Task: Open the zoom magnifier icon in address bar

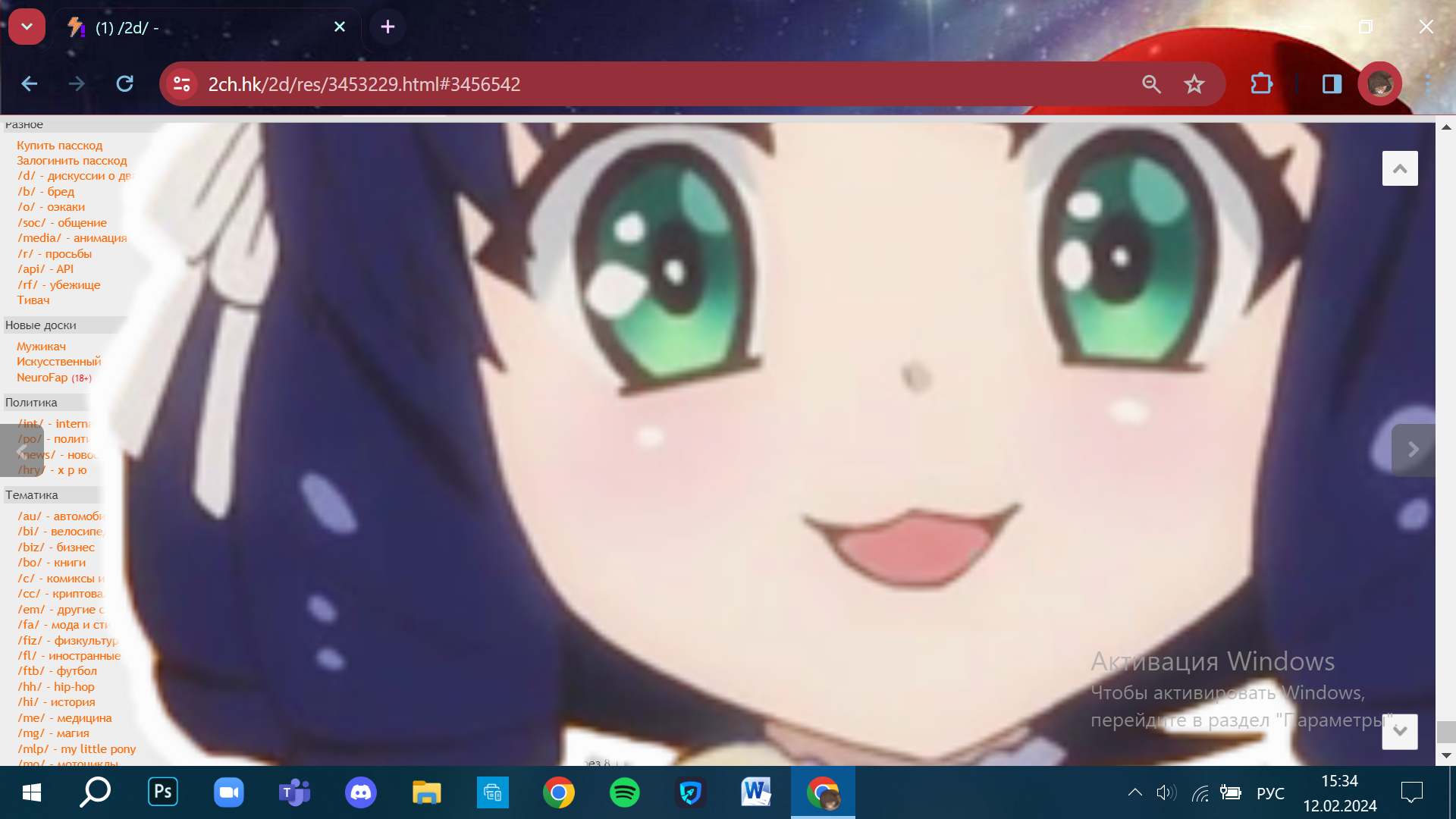Action: (1151, 84)
